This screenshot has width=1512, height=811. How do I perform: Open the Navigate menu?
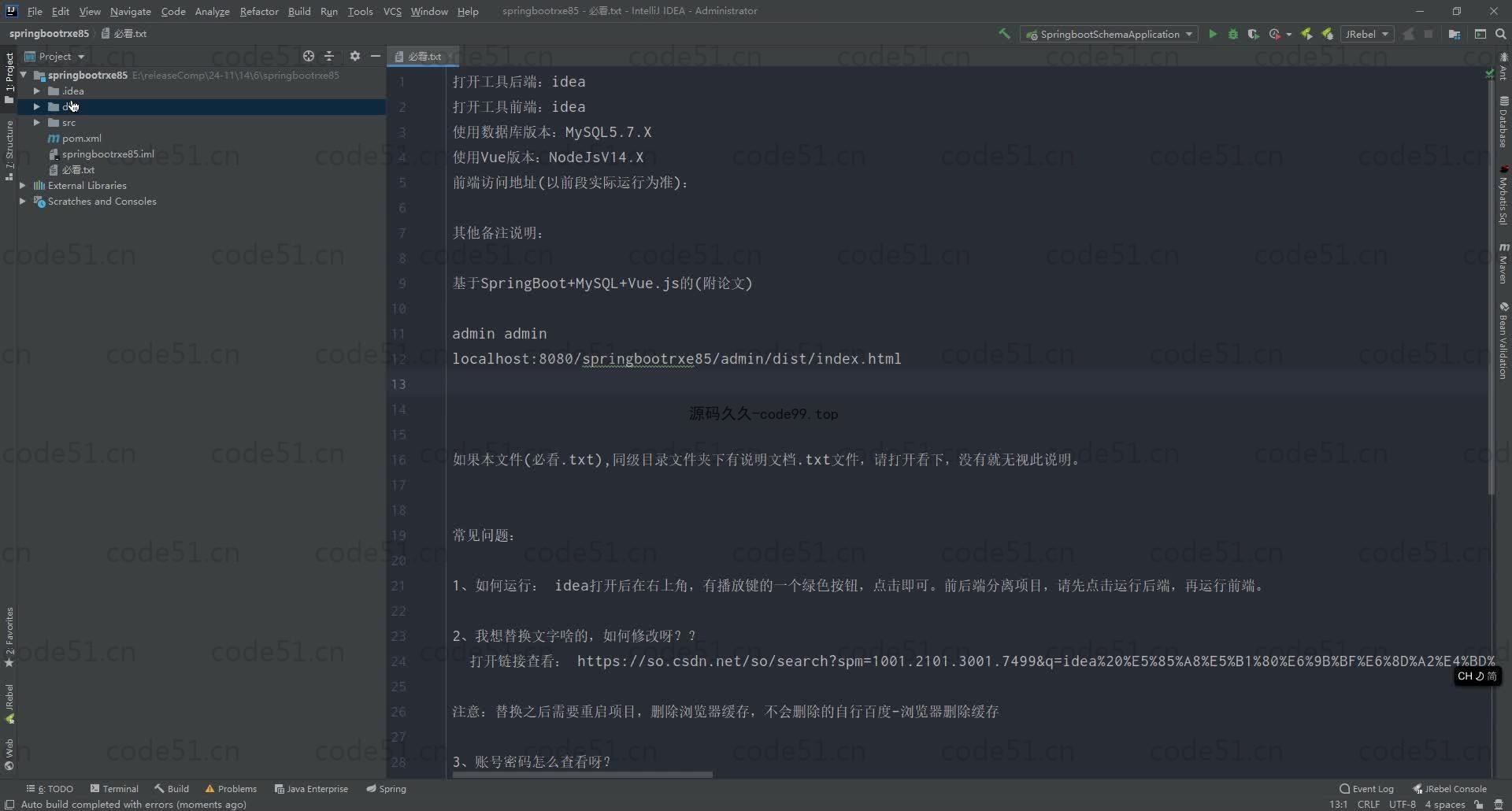pyautogui.click(x=130, y=11)
